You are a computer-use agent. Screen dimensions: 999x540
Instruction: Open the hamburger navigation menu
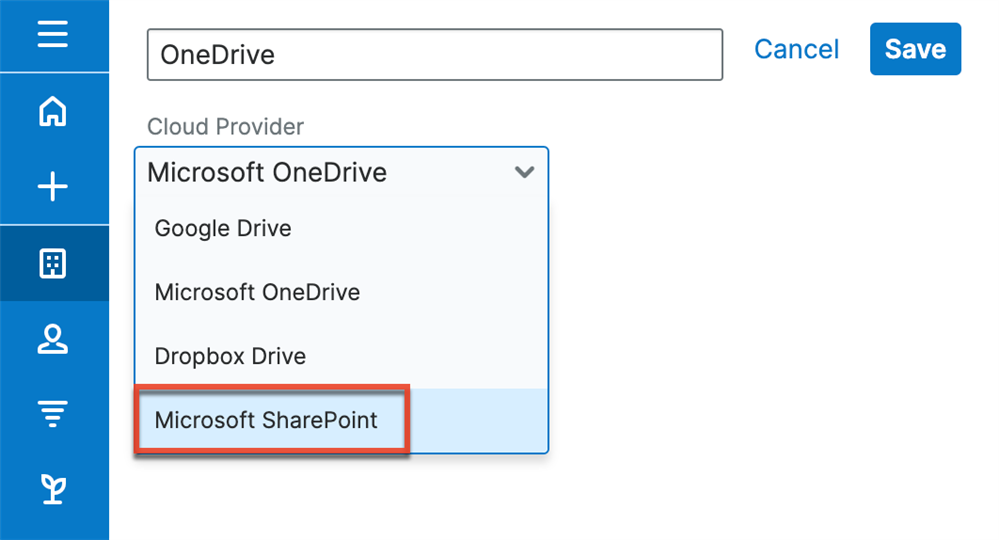point(52,35)
